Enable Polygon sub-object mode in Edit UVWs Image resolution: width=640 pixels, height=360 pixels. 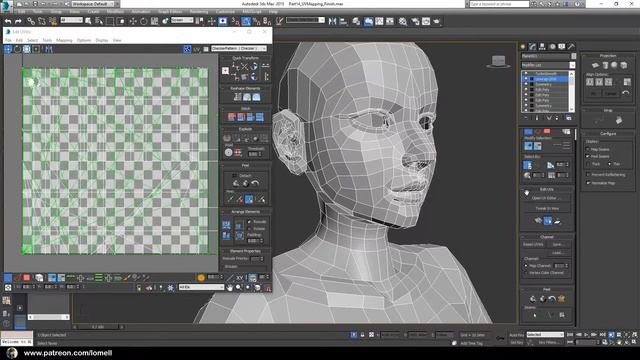coord(27,278)
